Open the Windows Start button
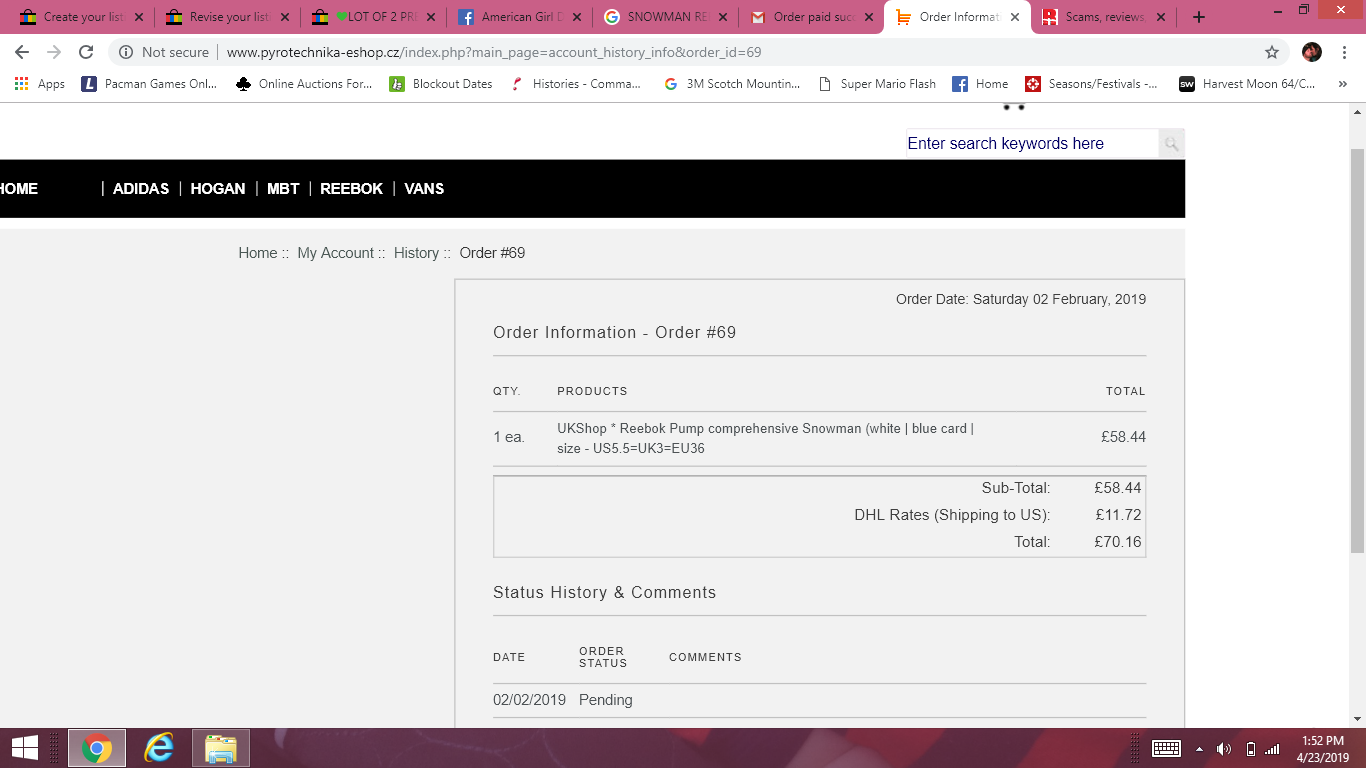 (25, 748)
